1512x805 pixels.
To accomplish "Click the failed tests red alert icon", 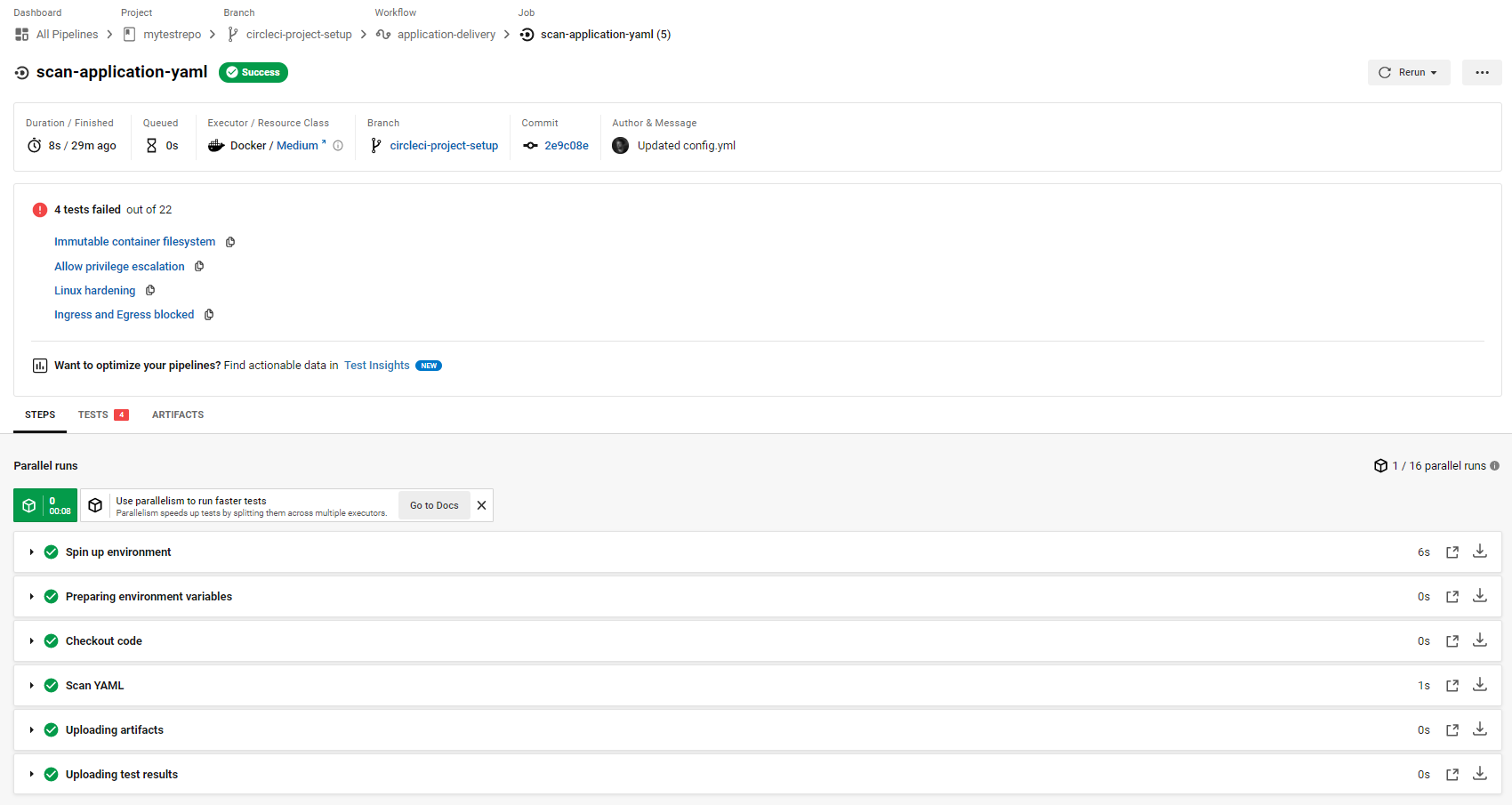I will 40,210.
